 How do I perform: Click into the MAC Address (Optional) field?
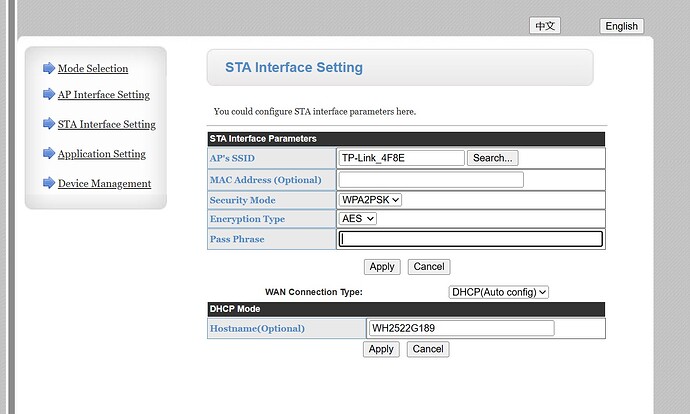click(430, 180)
